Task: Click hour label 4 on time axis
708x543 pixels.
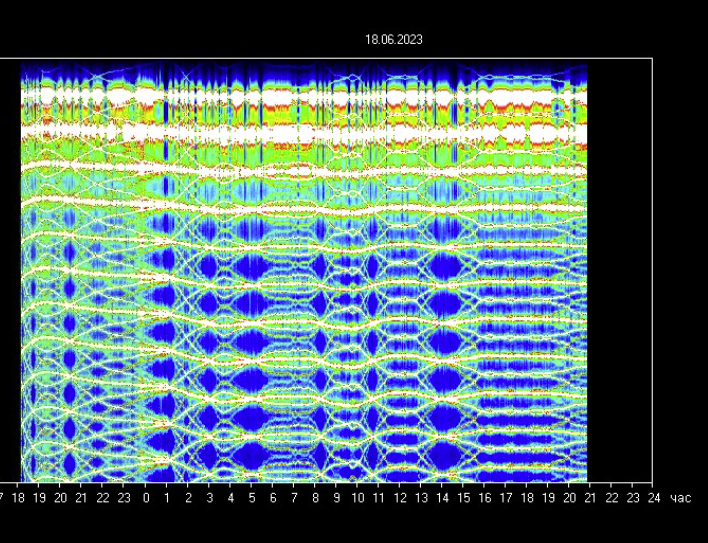Action: pos(231,498)
